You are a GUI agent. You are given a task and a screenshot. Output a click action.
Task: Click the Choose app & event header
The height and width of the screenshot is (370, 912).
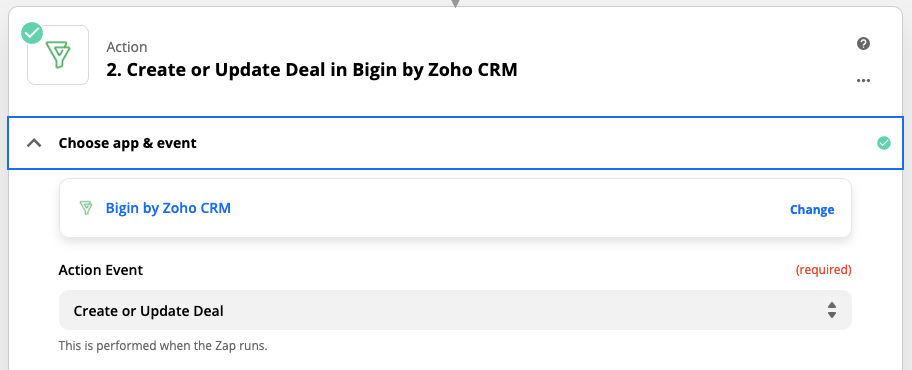tap(456, 143)
